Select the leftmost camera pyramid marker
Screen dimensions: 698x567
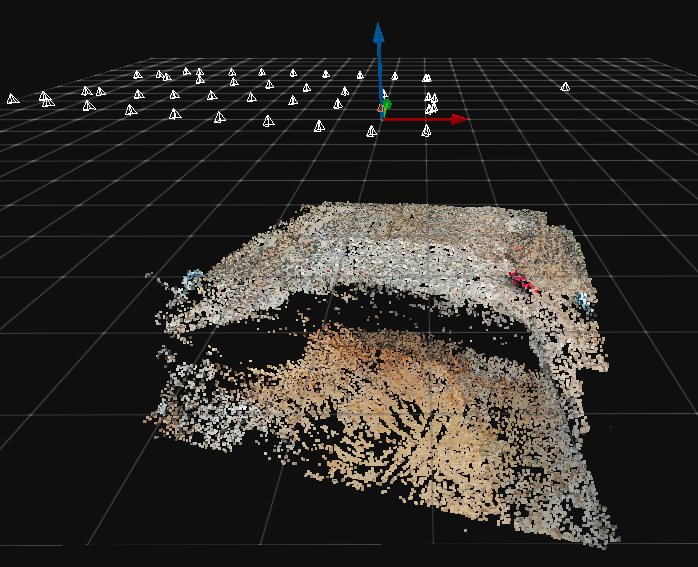point(13,98)
